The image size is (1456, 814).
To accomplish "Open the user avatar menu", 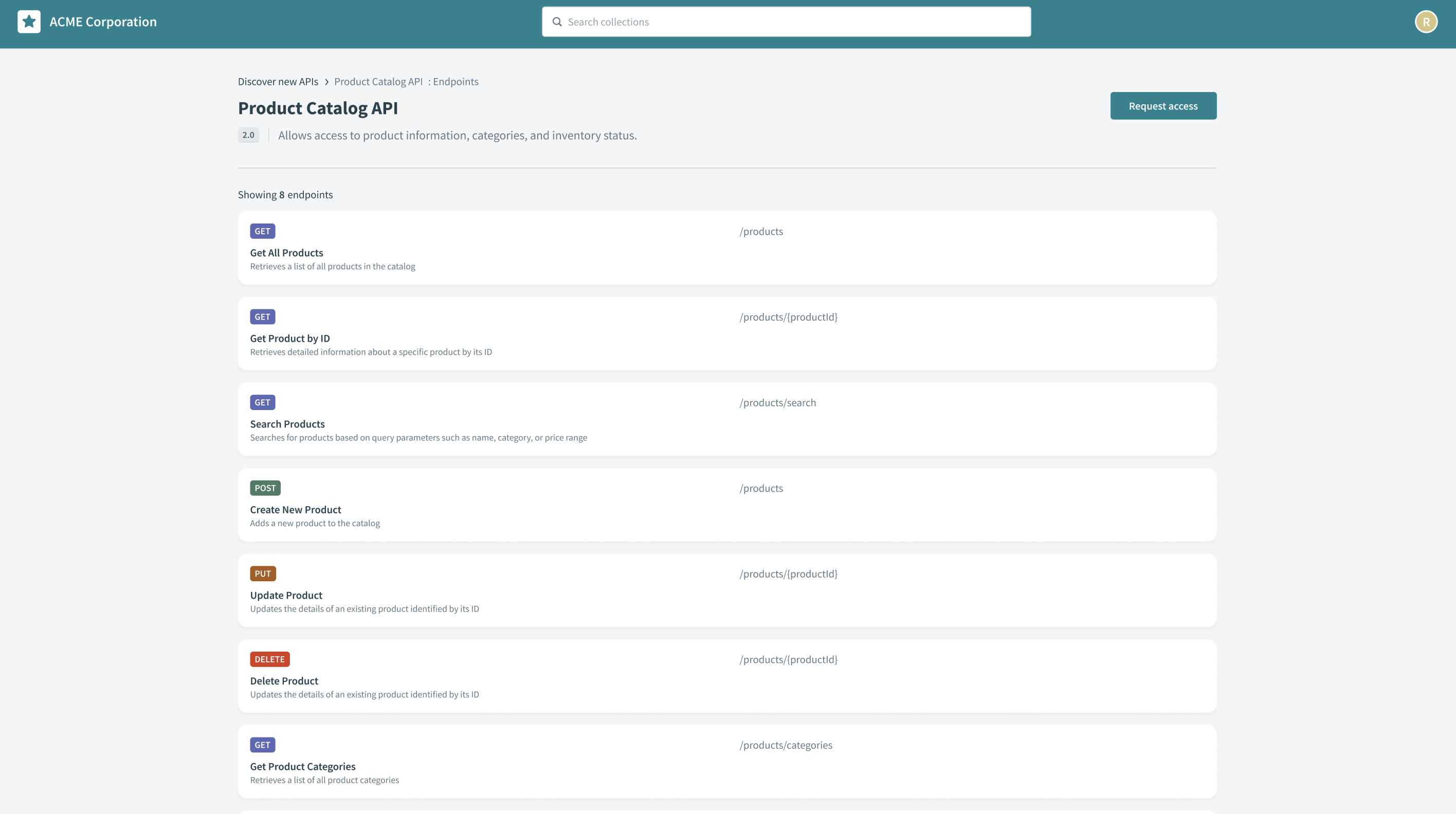I will [1426, 22].
